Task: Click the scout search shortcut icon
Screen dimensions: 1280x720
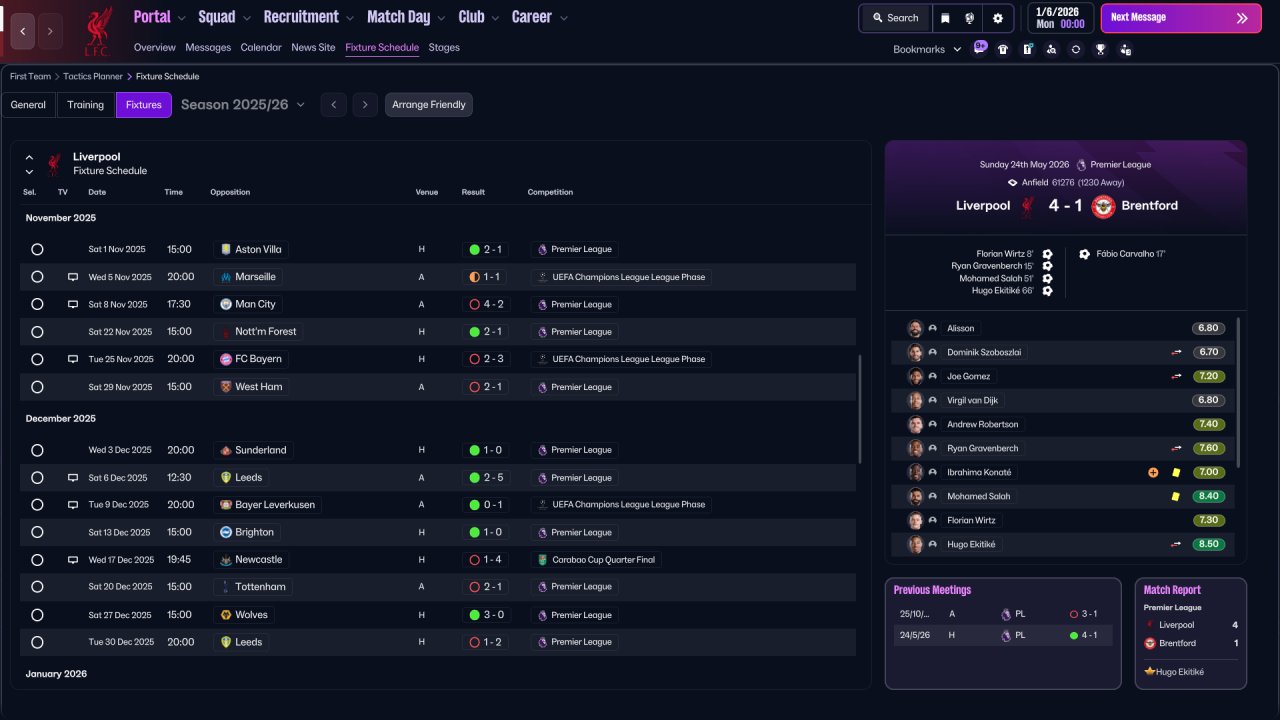Action: (1051, 49)
